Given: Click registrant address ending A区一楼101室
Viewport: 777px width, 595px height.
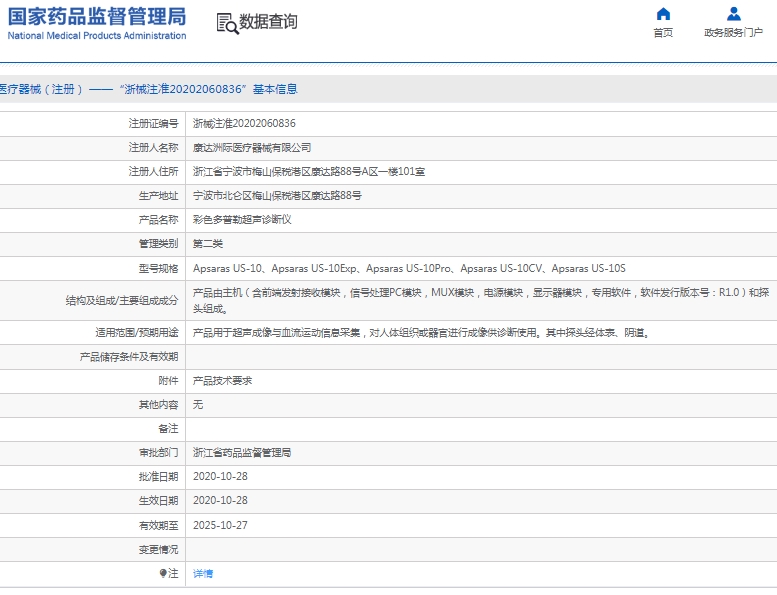Looking at the screenshot, I should (309, 172).
